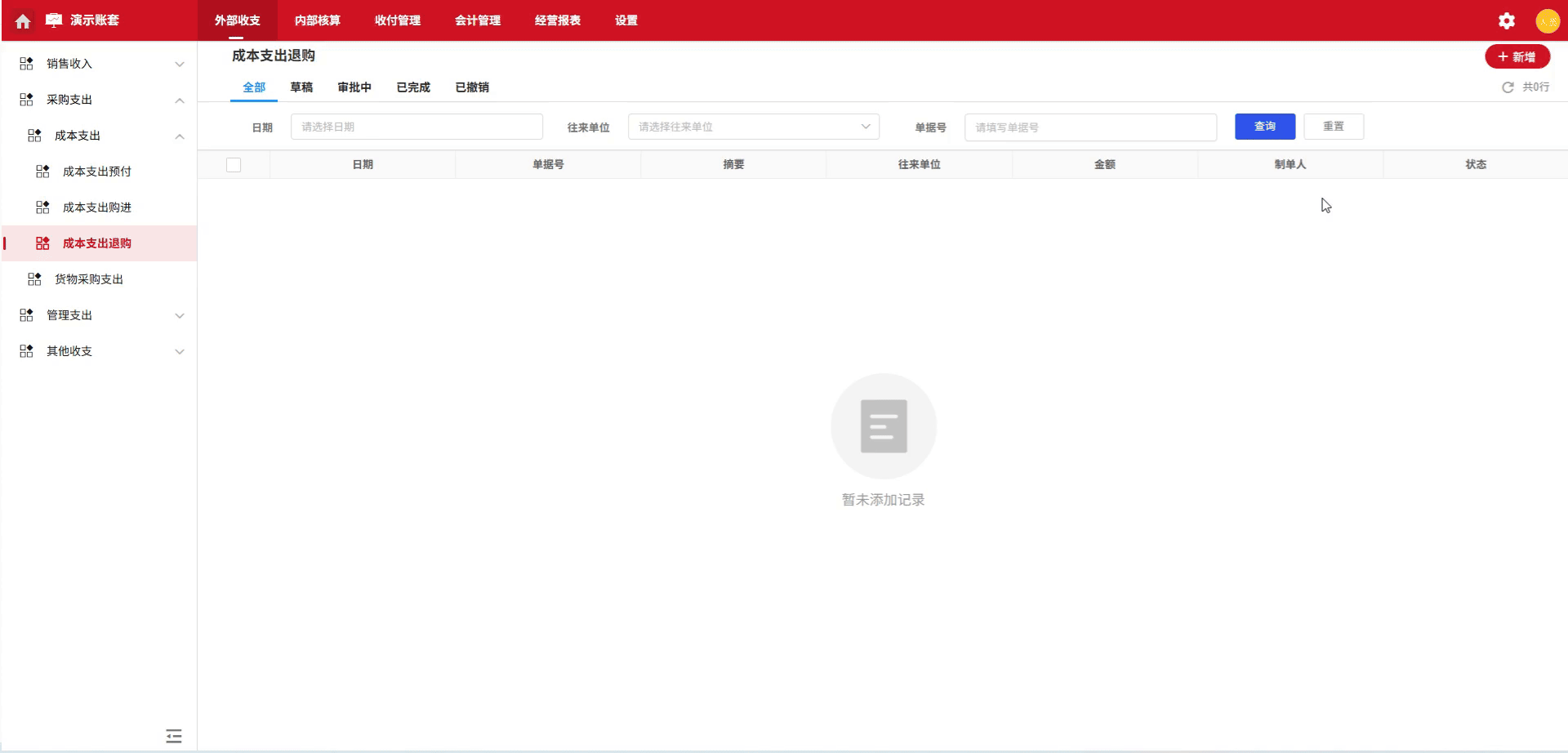Image resolution: width=1568 pixels, height=753 pixels.
Task: Expand the 管理支出 sidebar group
Action: click(180, 315)
